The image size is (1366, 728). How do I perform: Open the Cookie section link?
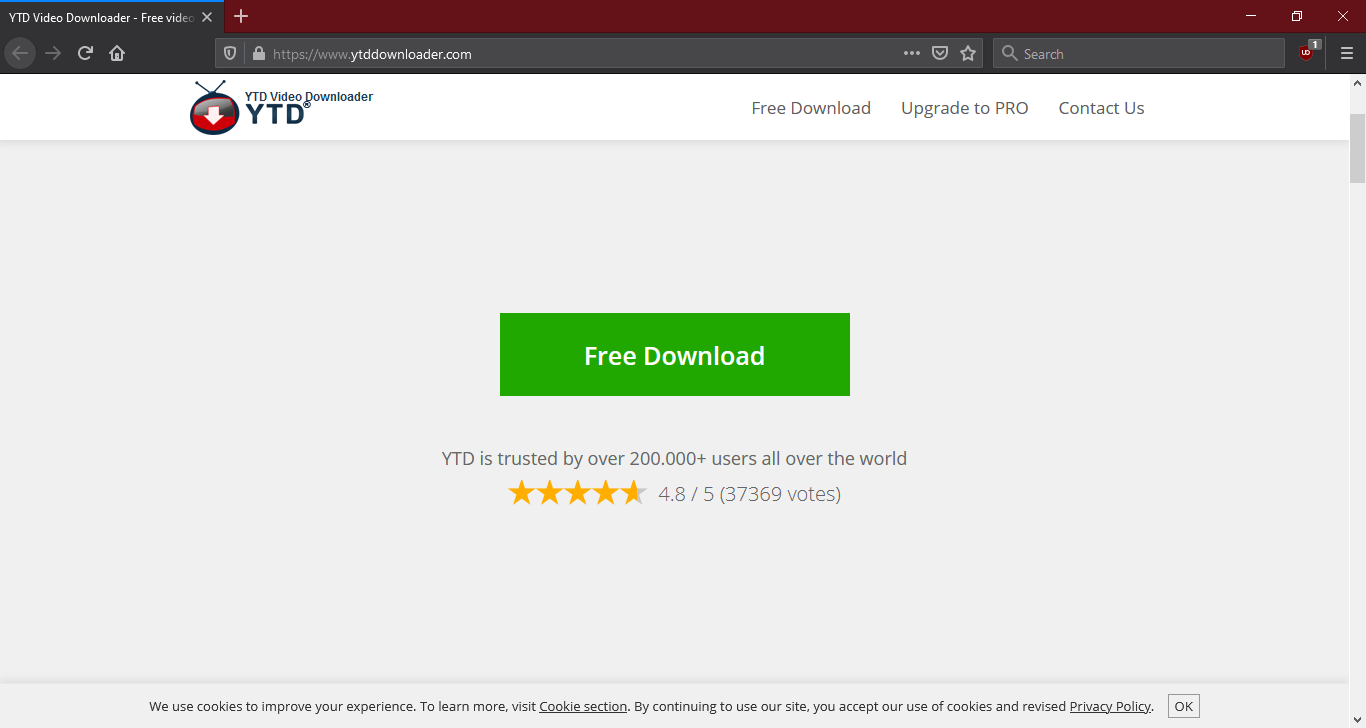click(583, 705)
